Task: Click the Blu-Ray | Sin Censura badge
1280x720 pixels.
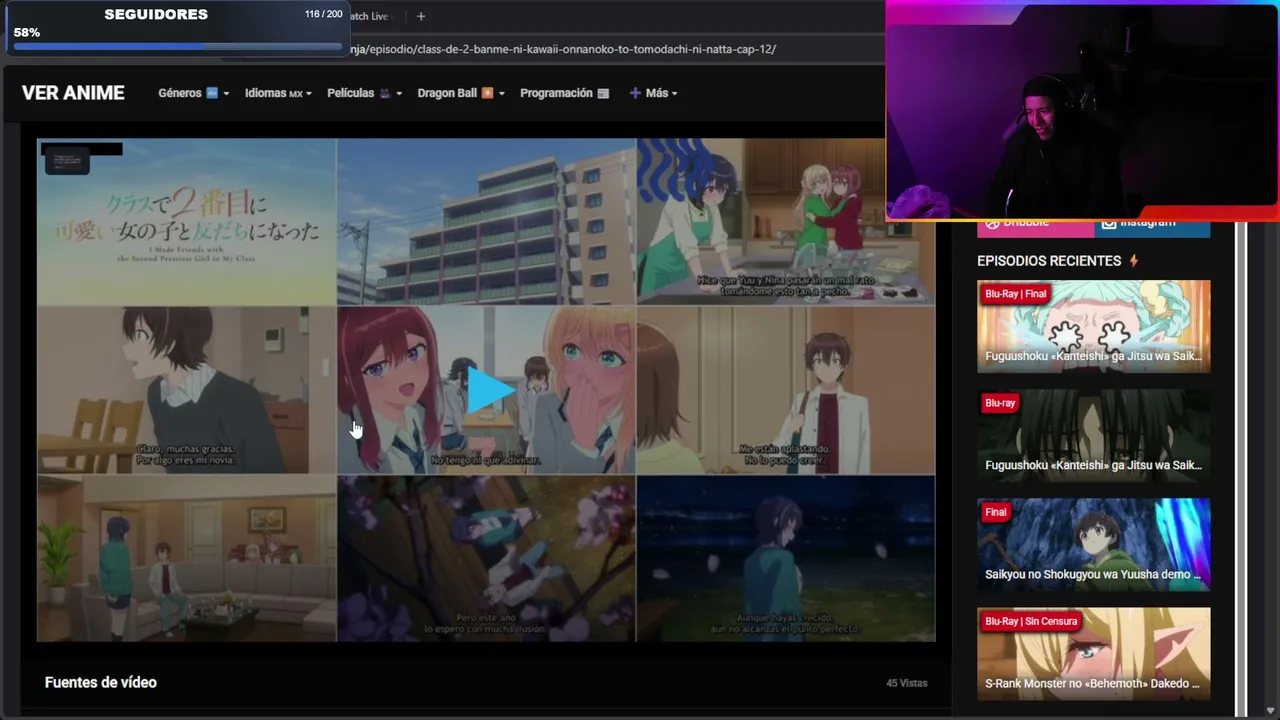Action: pos(1031,621)
